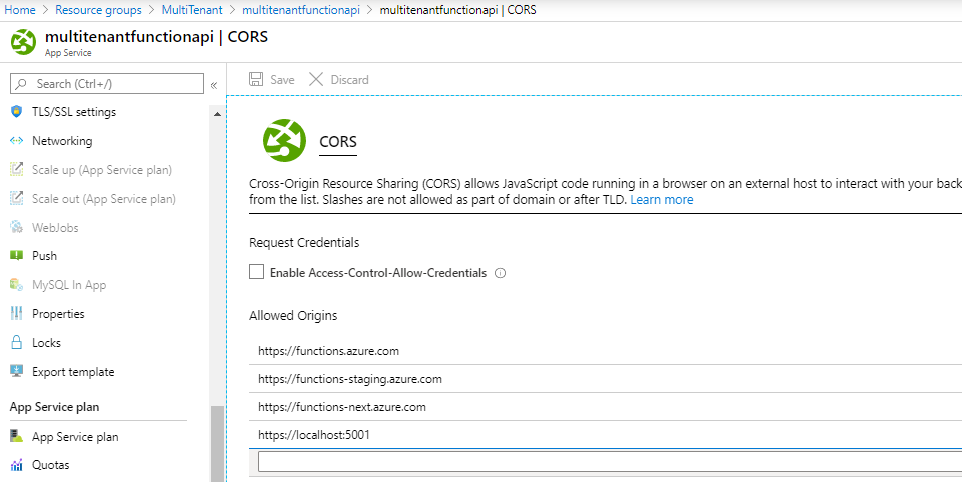
Task: Click the Allowed Origins heading
Action: [293, 315]
